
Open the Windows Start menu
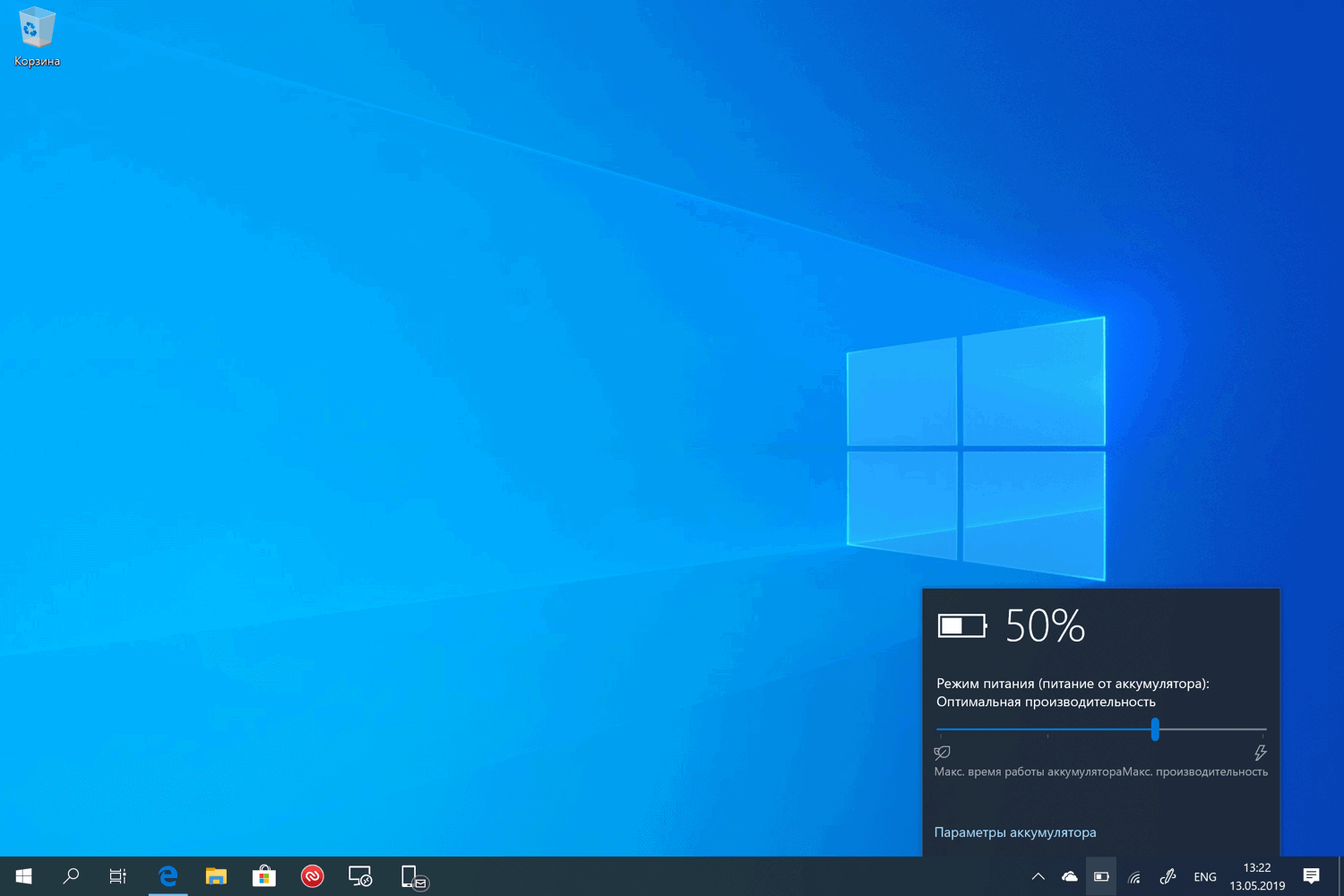tap(24, 876)
